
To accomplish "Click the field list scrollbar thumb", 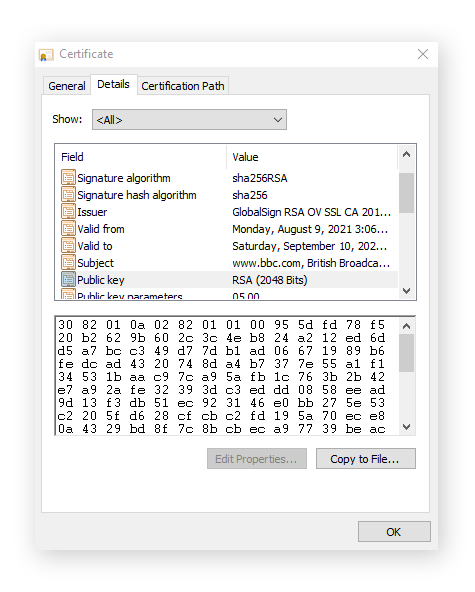I will point(406,193).
